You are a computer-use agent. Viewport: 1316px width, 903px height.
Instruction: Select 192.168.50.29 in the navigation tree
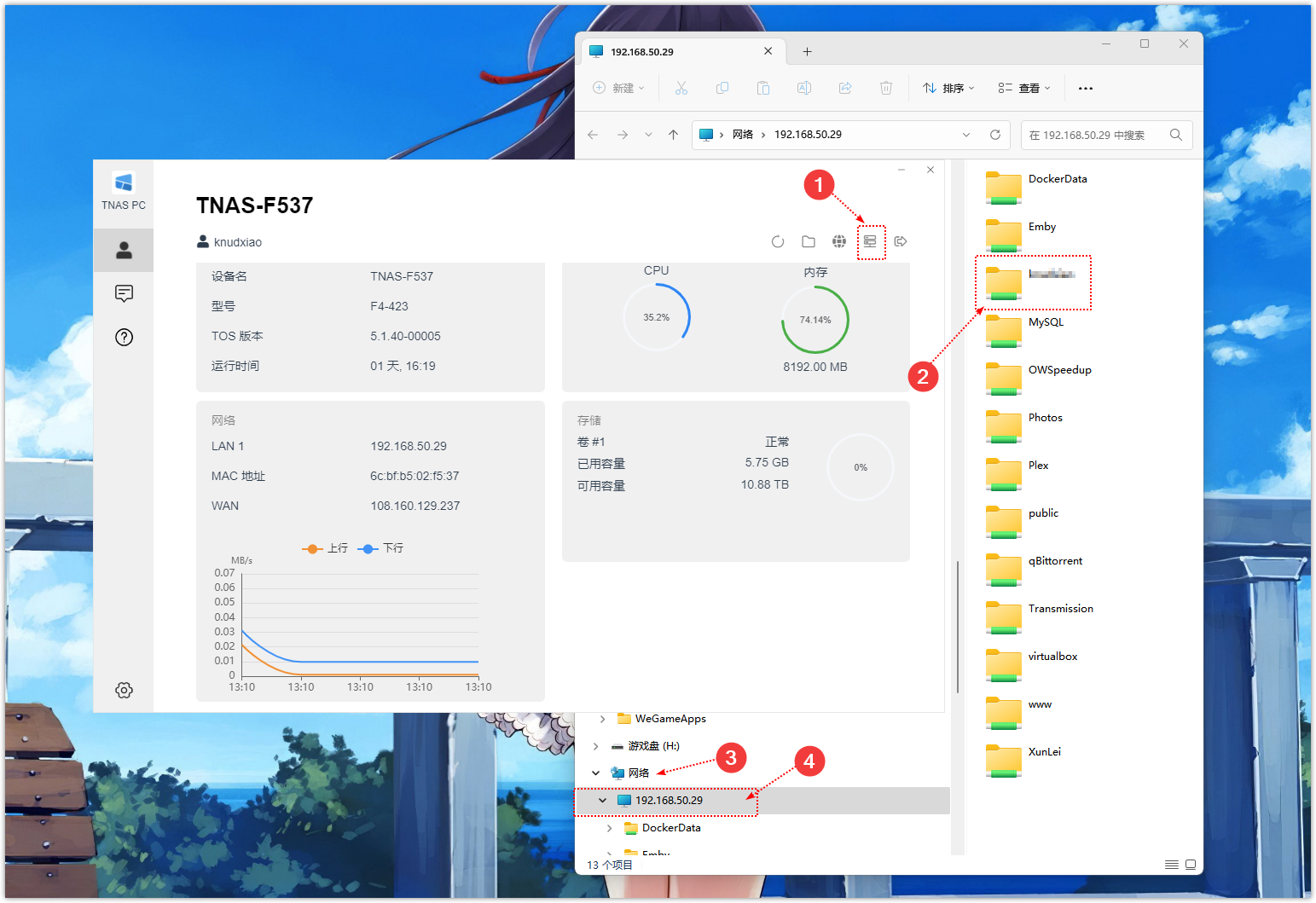click(670, 801)
